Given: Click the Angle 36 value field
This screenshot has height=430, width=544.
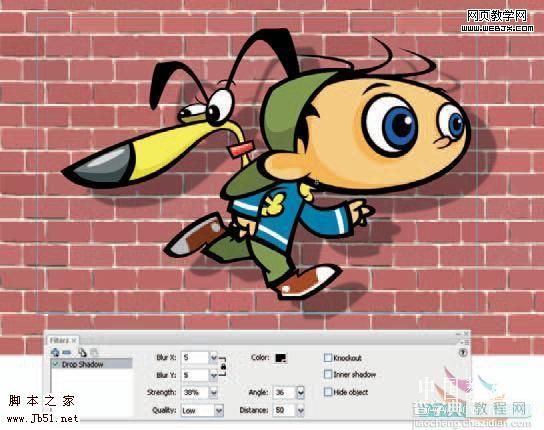Looking at the screenshot, I should 284,393.
